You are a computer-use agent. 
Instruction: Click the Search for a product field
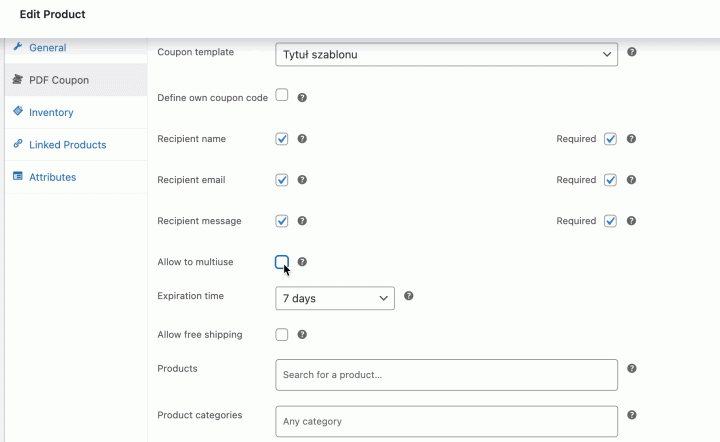(x=446, y=375)
